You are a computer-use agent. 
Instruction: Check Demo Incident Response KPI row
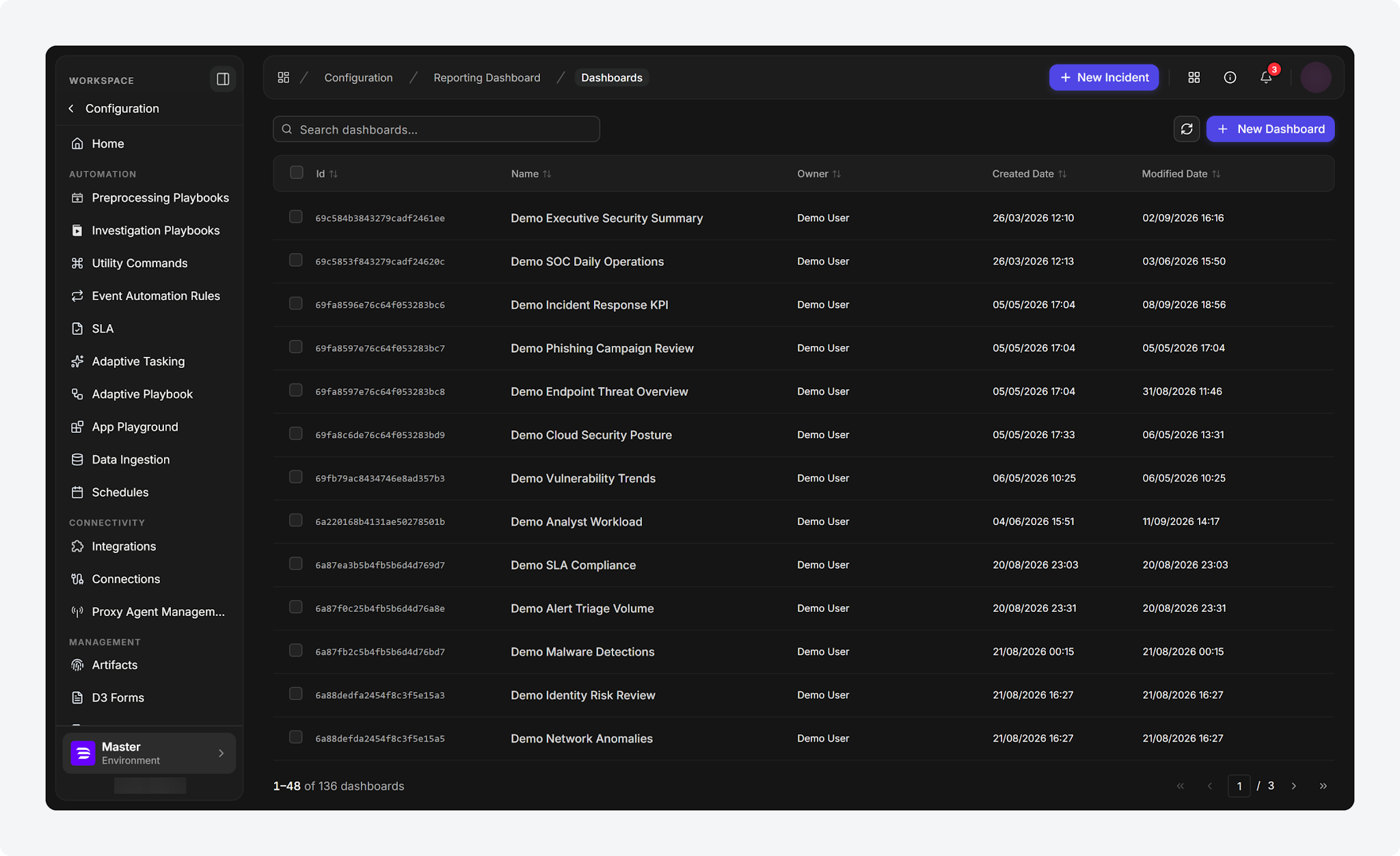[x=295, y=303]
